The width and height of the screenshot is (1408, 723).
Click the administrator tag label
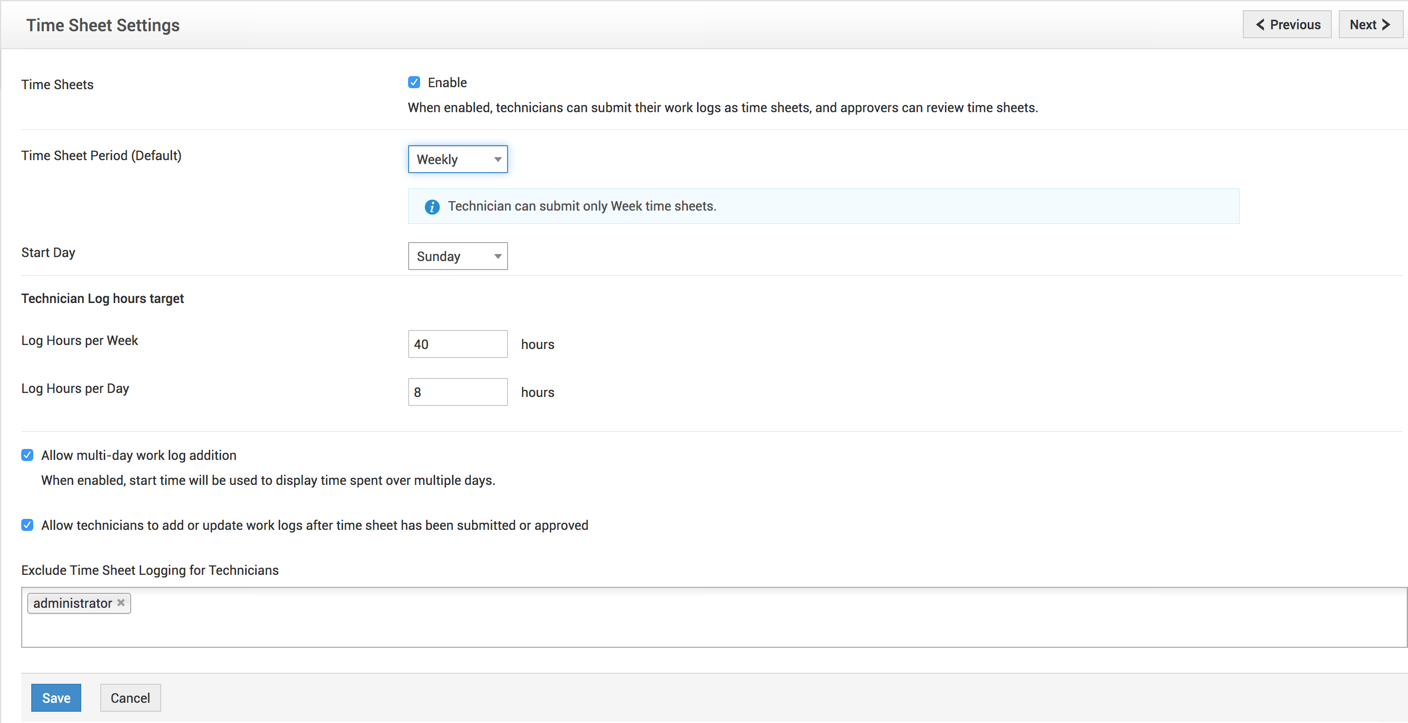point(72,603)
